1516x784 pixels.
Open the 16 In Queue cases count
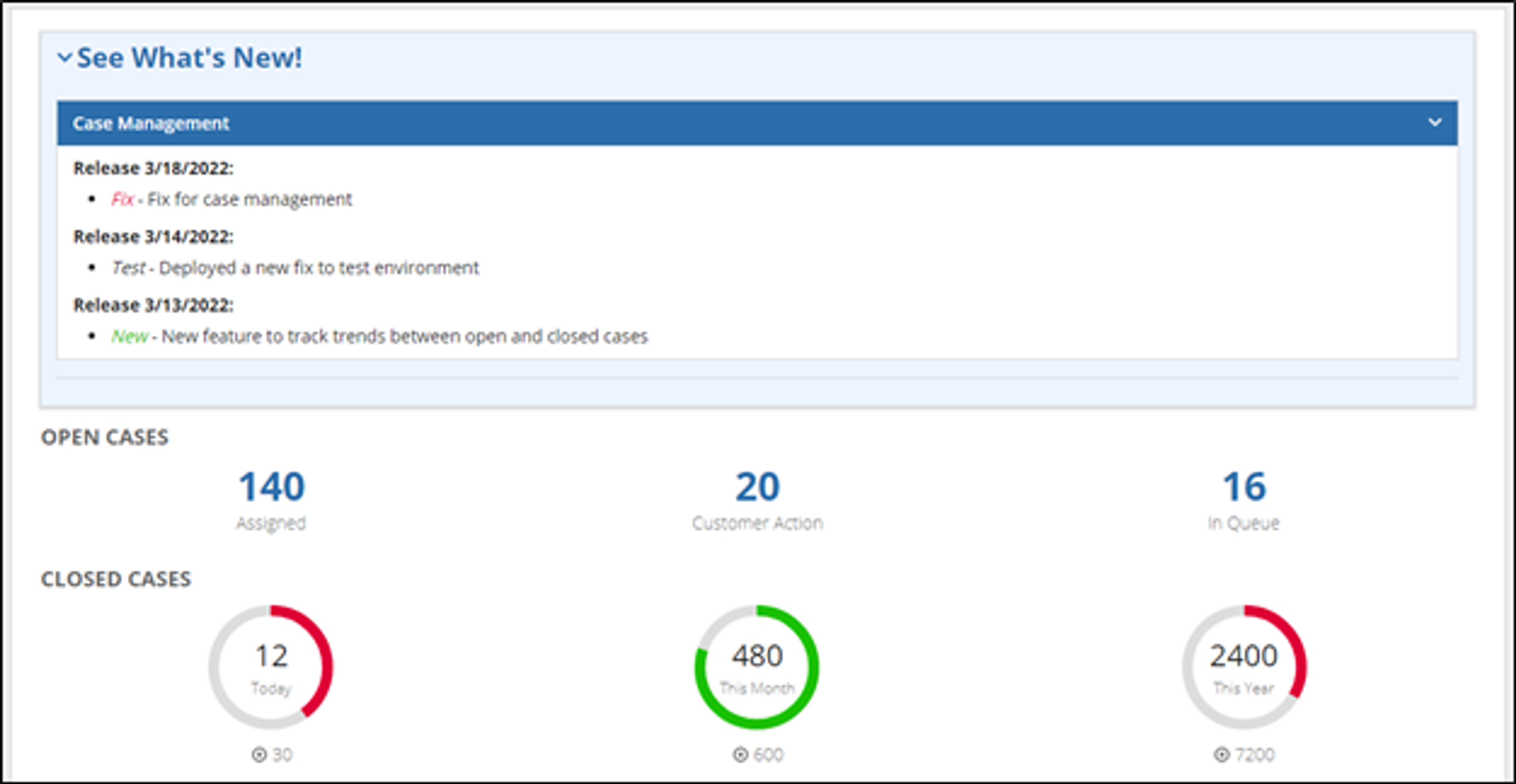[1244, 487]
